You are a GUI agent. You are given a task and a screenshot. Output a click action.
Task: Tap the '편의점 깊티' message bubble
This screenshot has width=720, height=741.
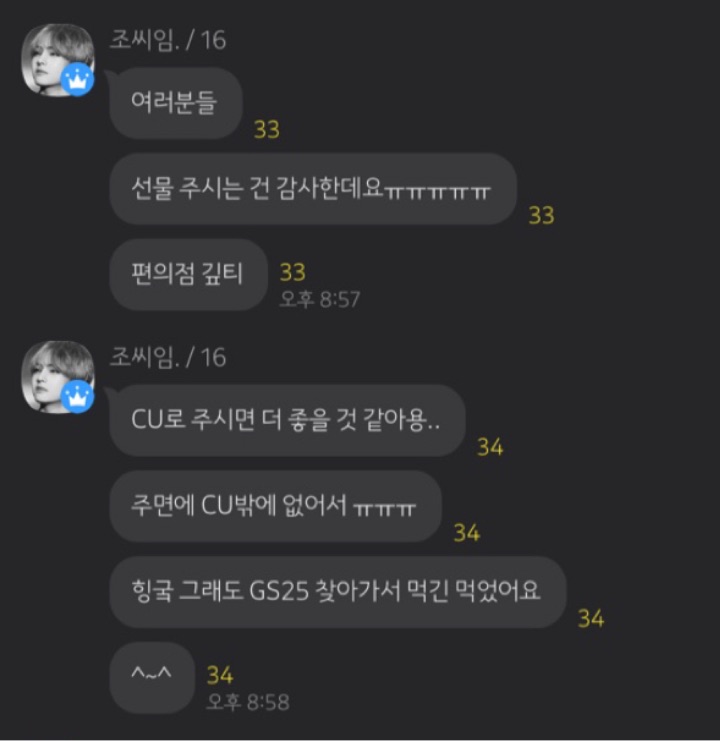point(188,275)
